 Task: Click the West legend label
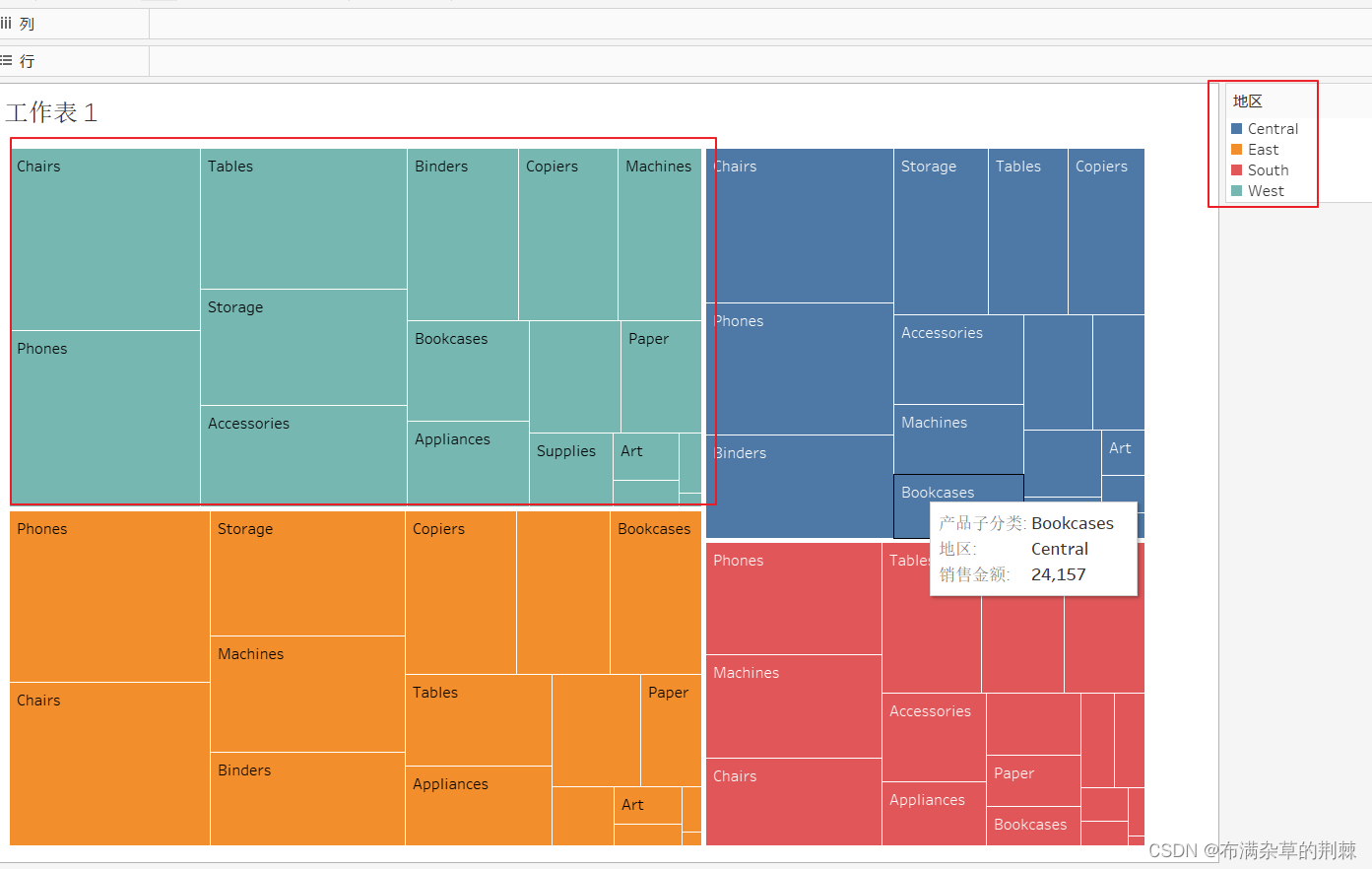pyautogui.click(x=1266, y=191)
